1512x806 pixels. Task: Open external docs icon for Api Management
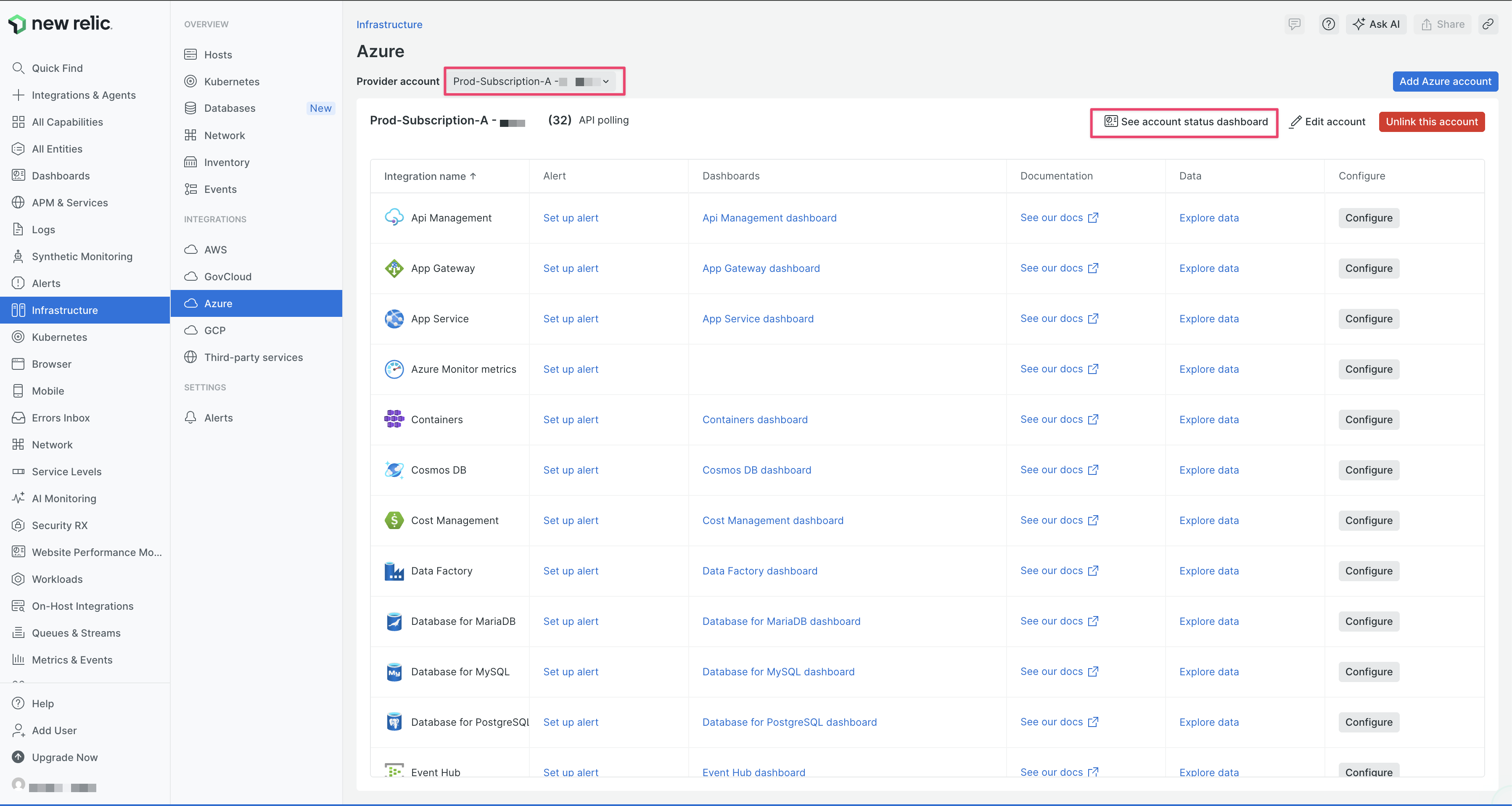1093,218
